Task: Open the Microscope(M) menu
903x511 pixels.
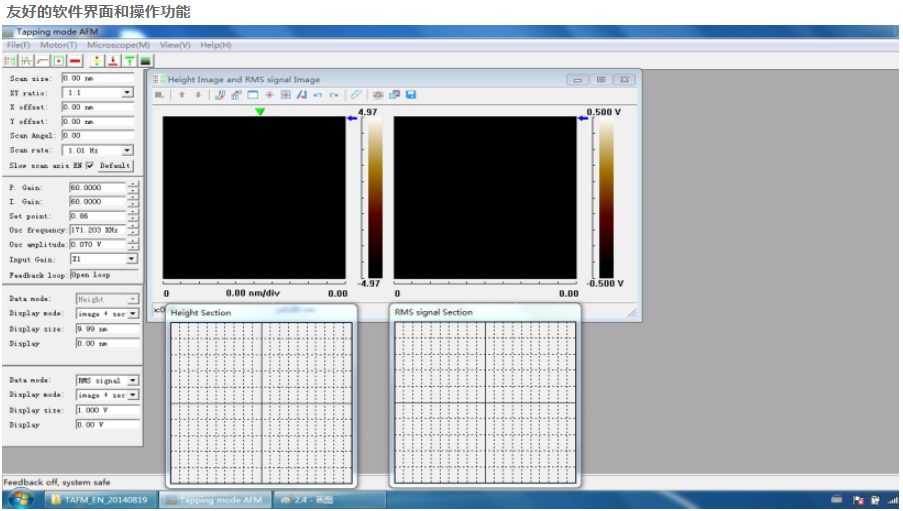Action: pos(118,45)
